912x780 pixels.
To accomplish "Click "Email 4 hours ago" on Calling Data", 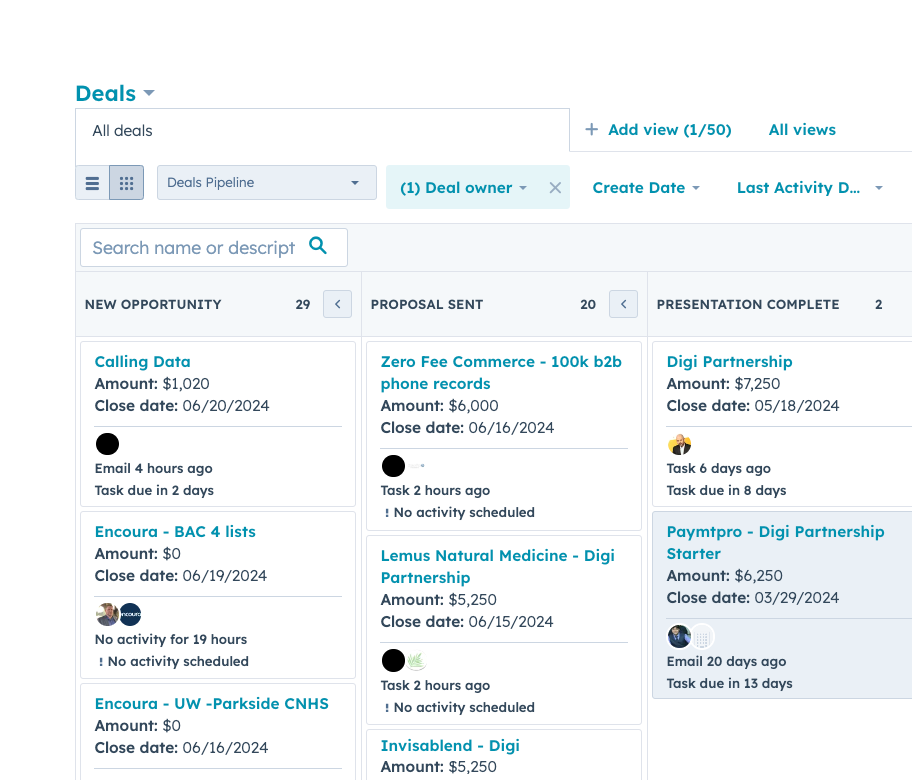I will [x=154, y=468].
